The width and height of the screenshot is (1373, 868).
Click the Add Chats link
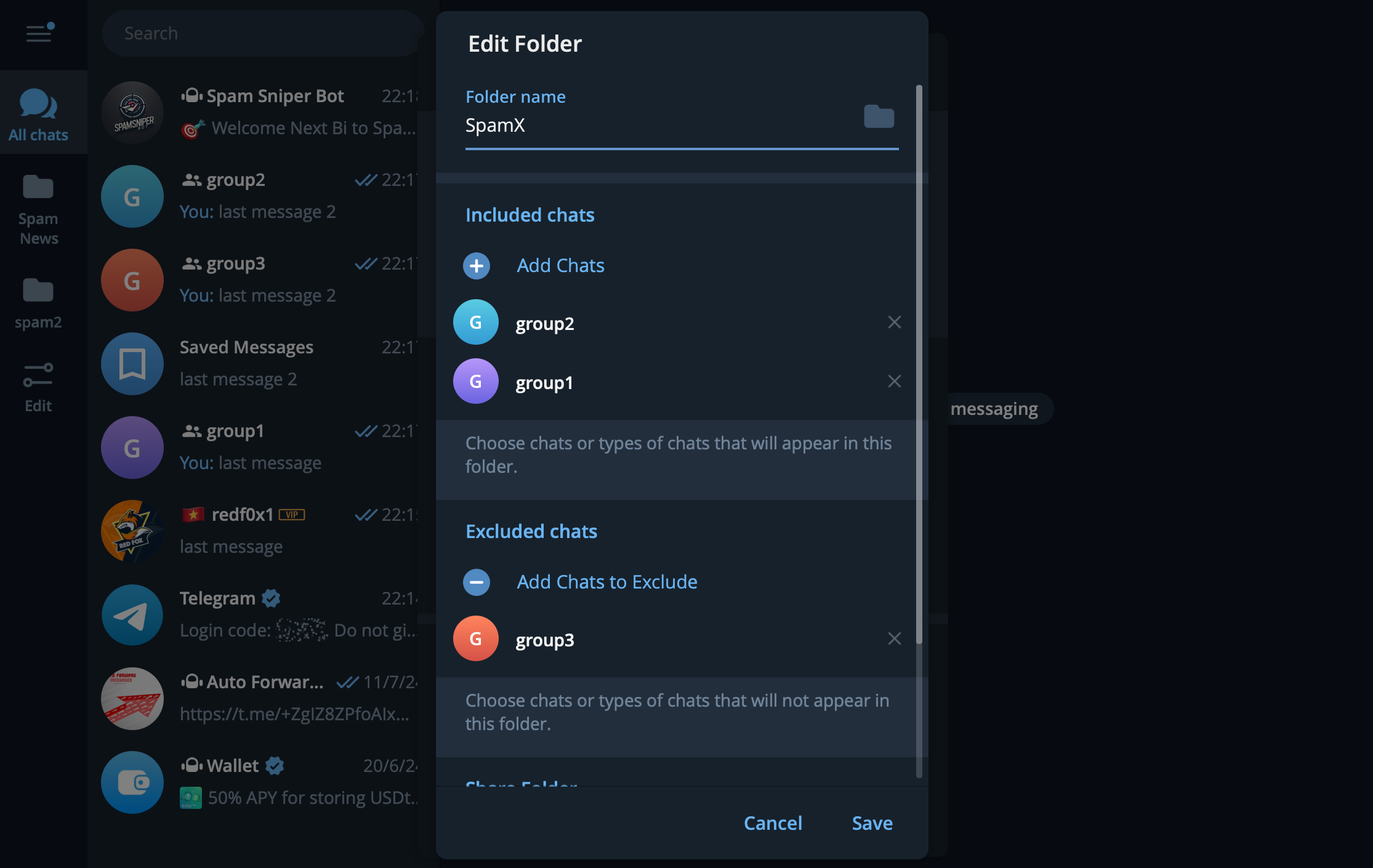(x=560, y=266)
